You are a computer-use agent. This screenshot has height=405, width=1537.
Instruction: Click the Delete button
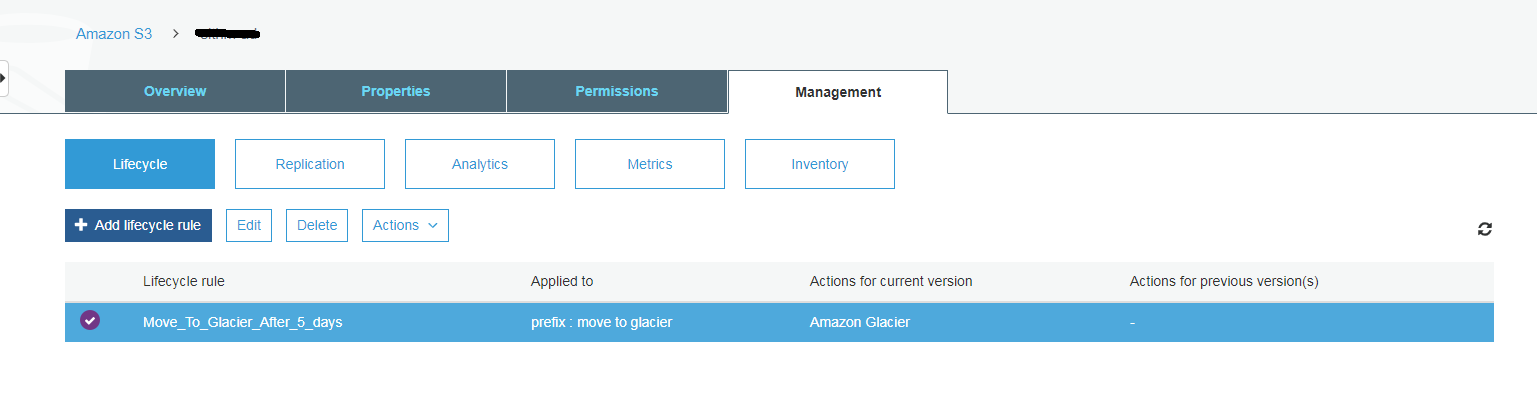click(317, 225)
